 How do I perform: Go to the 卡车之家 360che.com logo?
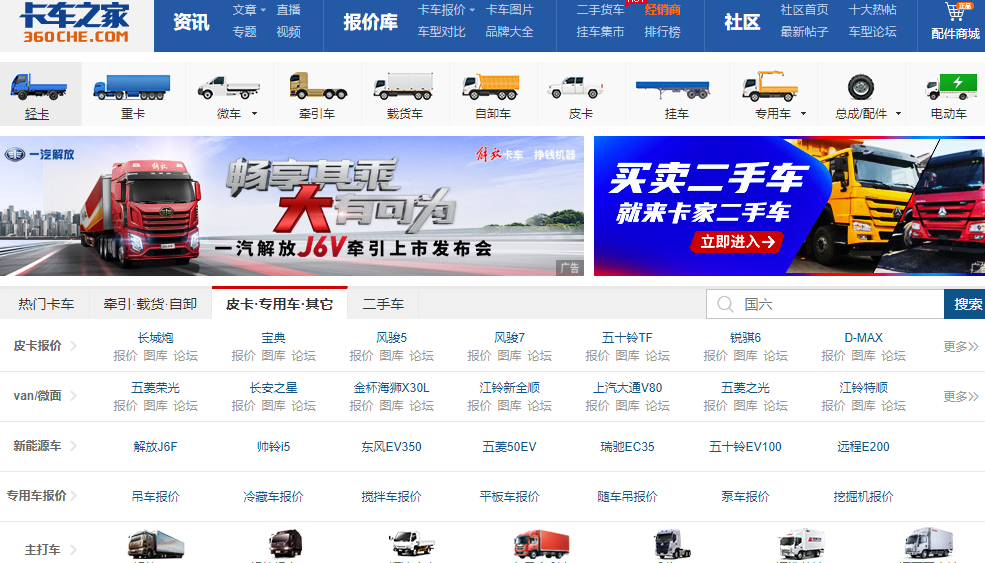coord(75,23)
